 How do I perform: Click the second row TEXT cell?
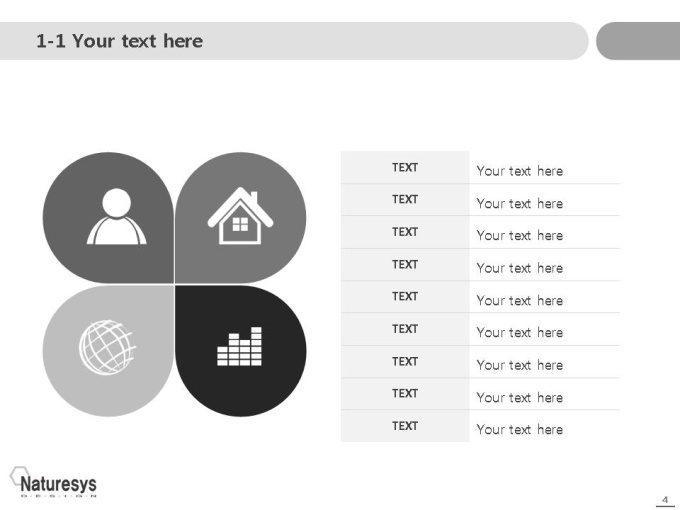(x=405, y=199)
